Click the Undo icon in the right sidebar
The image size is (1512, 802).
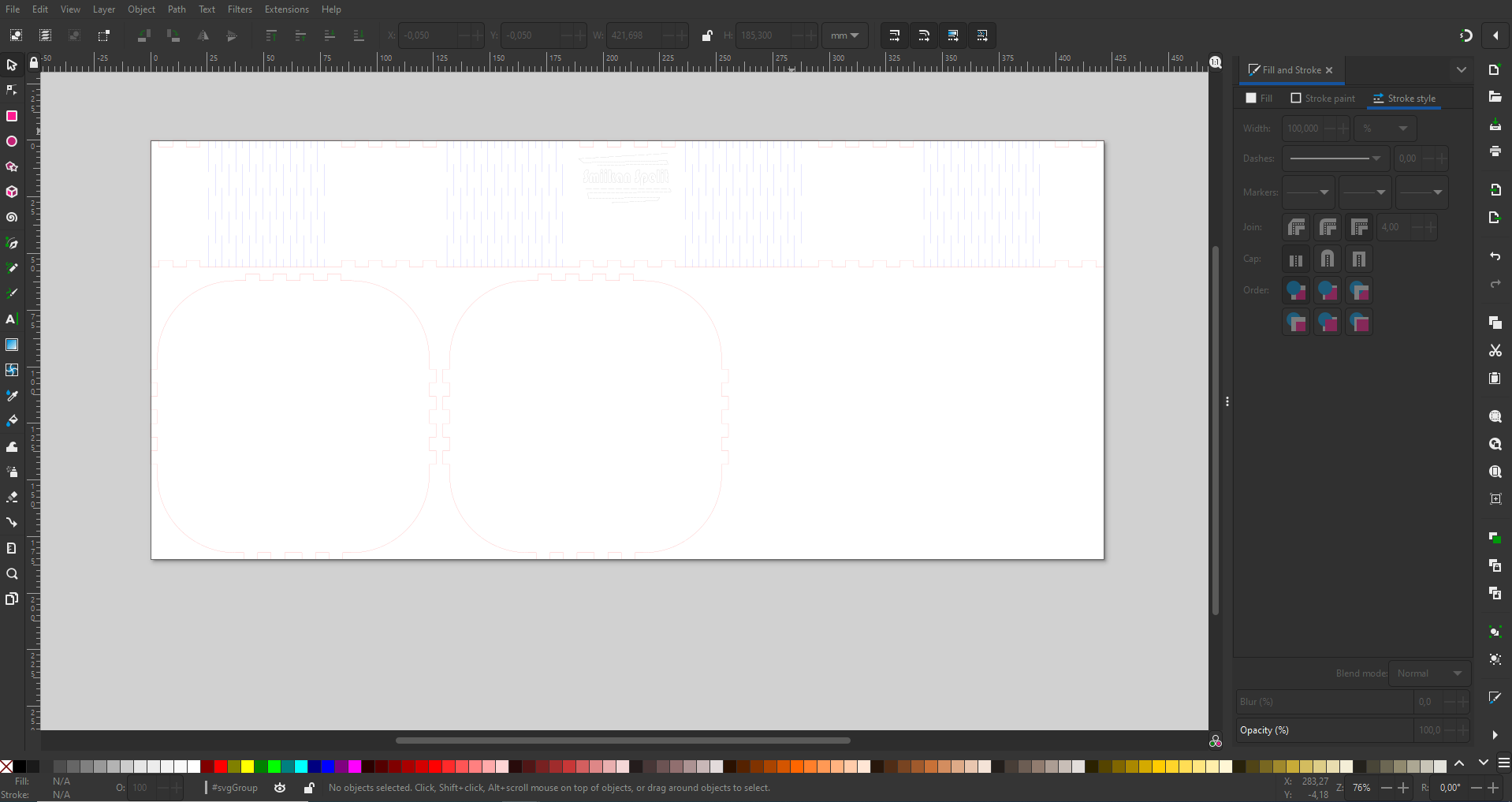[x=1495, y=257]
